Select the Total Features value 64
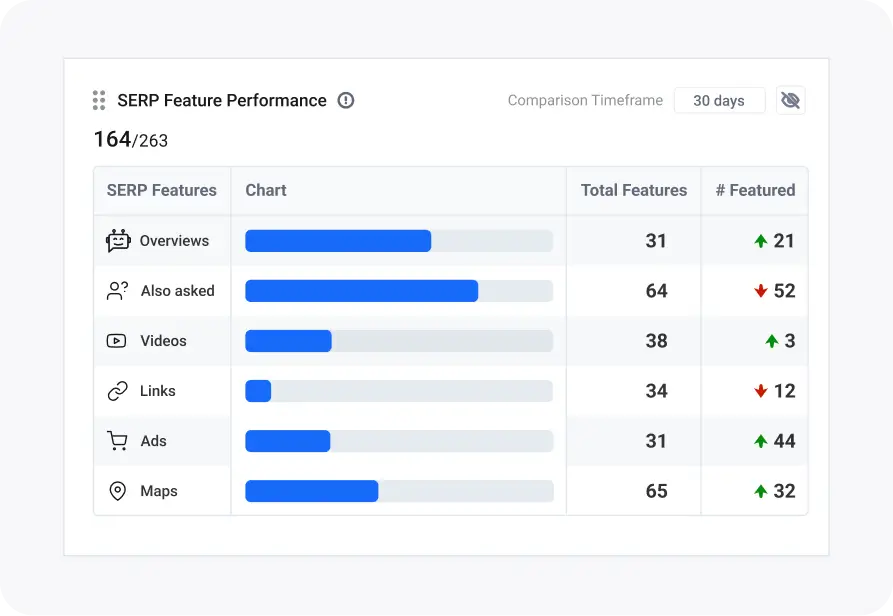 658,290
